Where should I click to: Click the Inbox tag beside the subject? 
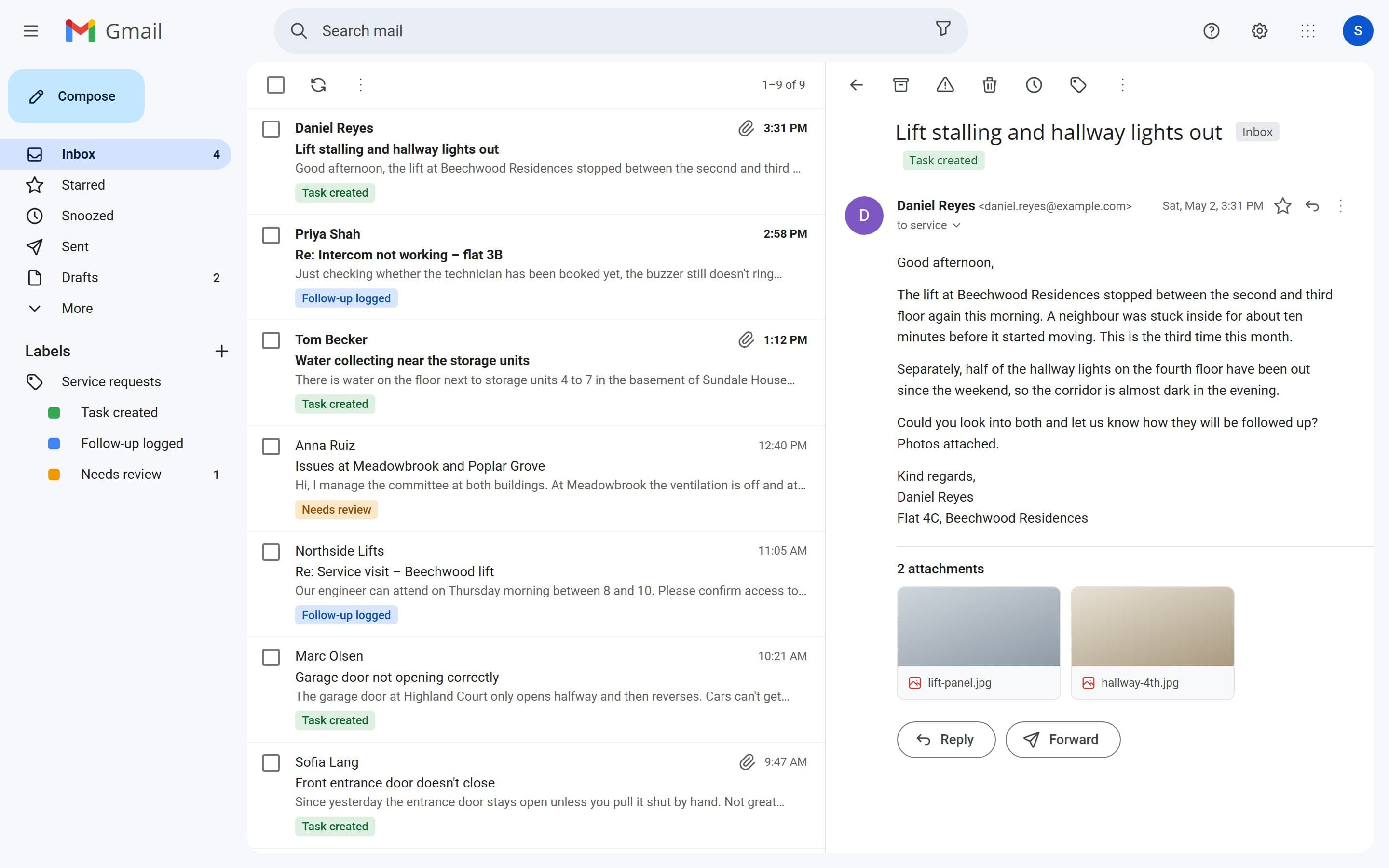click(1257, 132)
